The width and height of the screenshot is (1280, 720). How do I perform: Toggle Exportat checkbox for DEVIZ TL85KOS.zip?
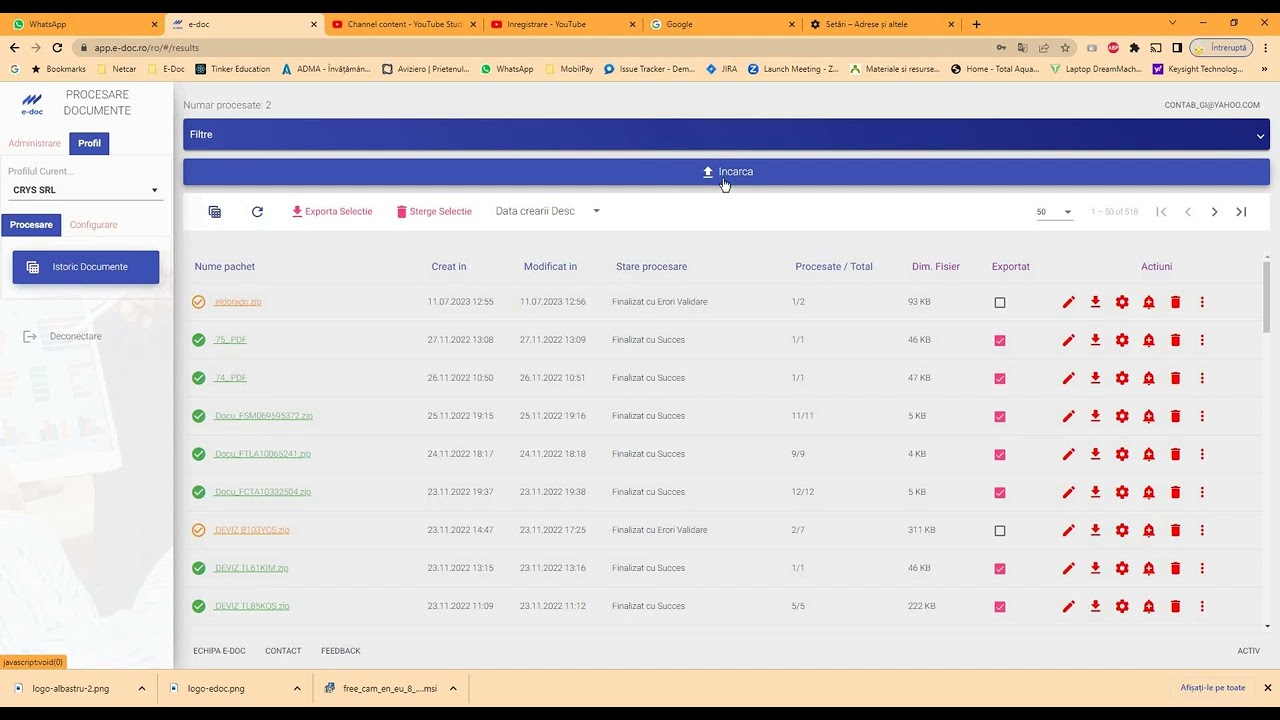(1000, 607)
